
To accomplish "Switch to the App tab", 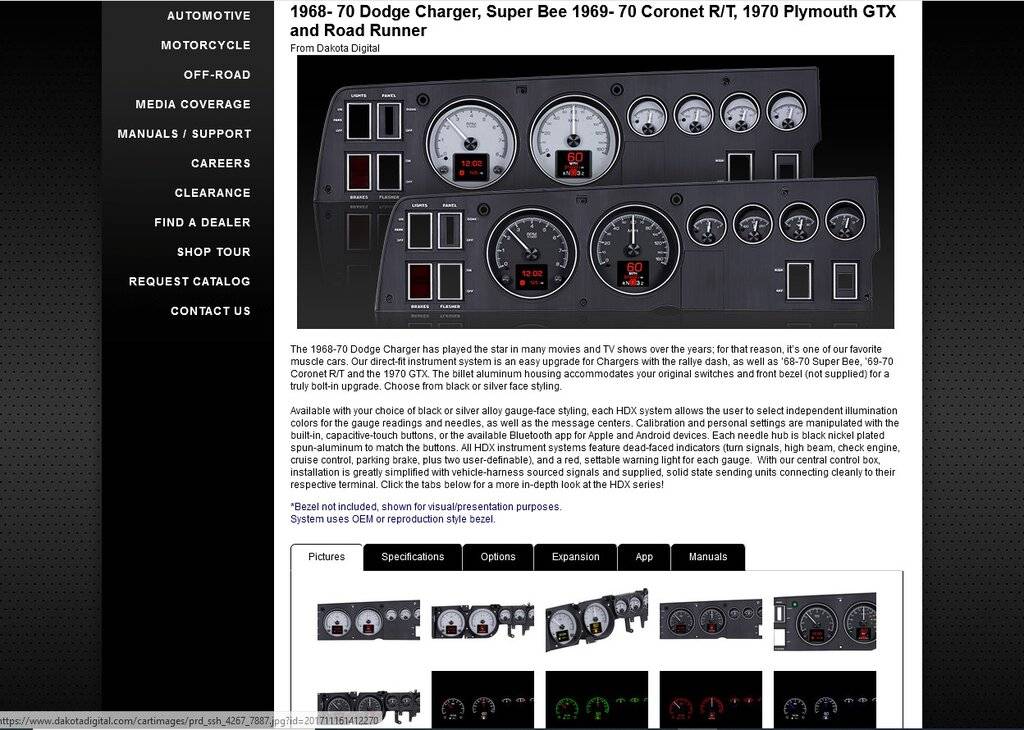I will [x=644, y=557].
